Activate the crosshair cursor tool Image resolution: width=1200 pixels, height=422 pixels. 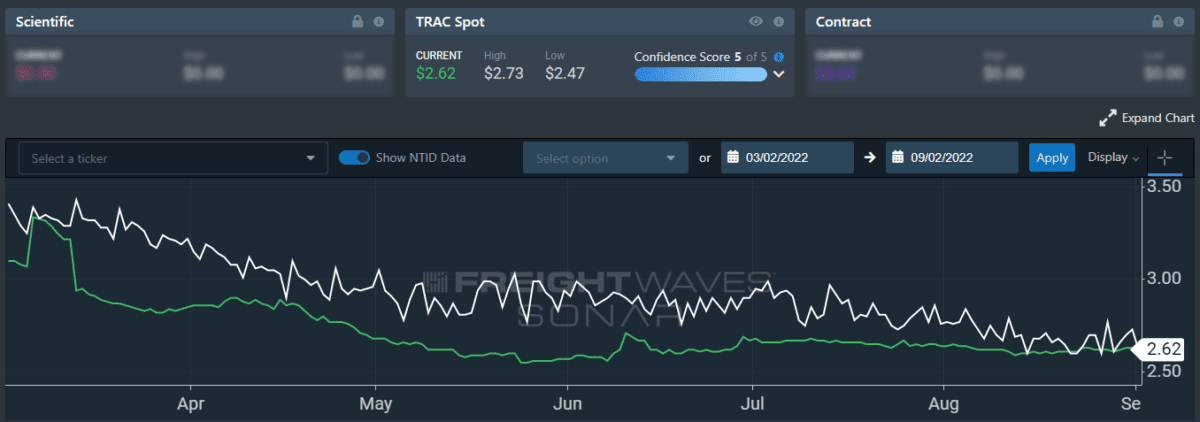[1165, 158]
